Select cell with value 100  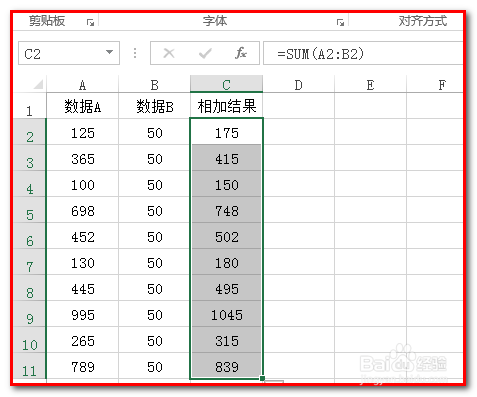pos(82,184)
